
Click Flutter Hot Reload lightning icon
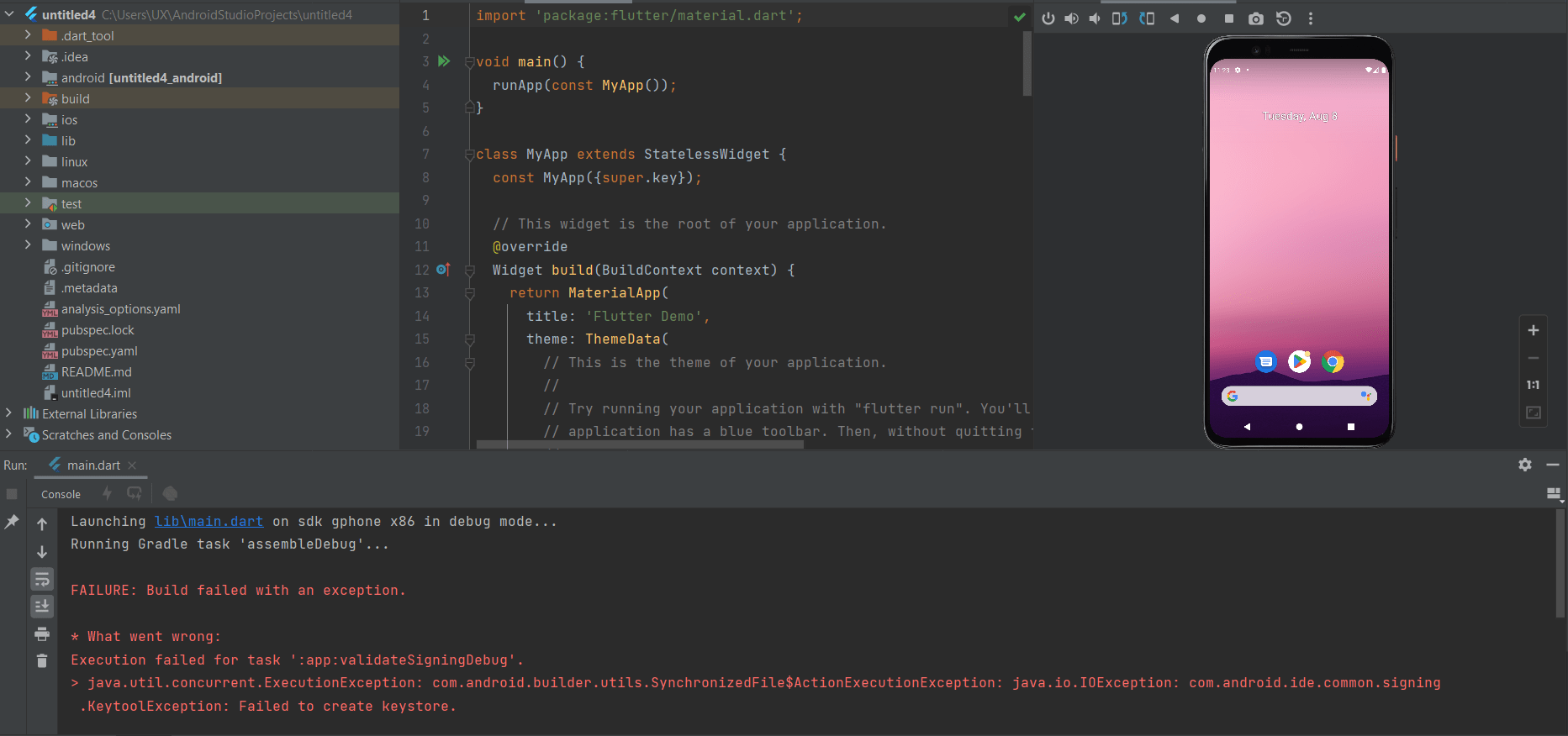pyautogui.click(x=107, y=493)
